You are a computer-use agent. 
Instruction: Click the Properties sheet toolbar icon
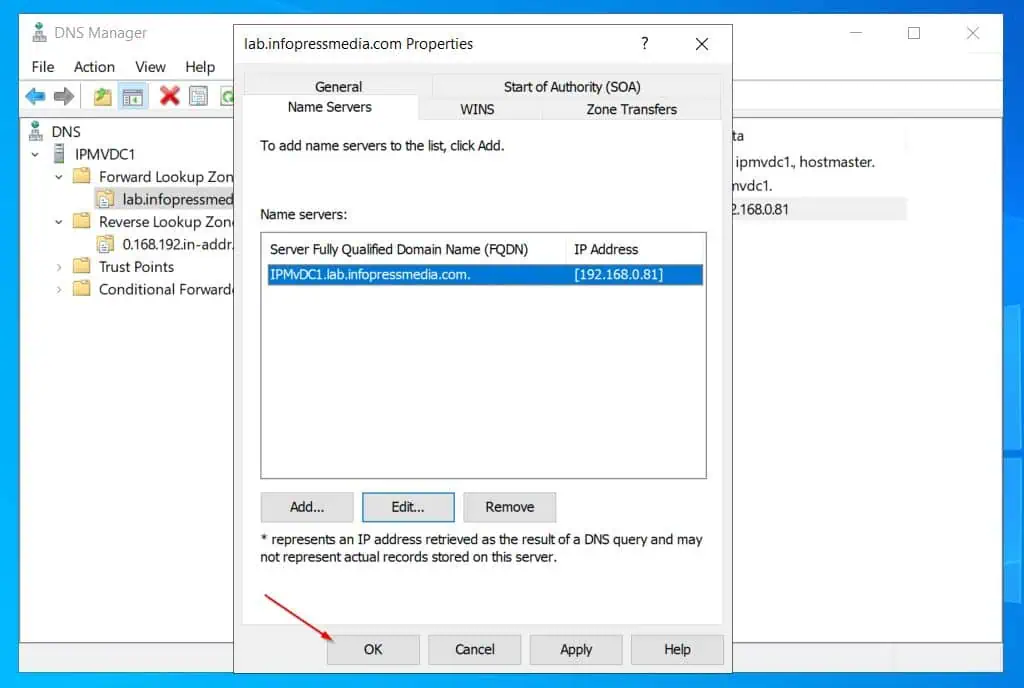pos(198,97)
